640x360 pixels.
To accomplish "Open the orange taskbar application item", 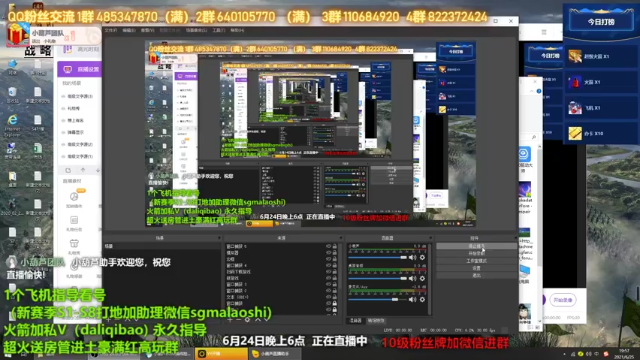I will click(x=221, y=353).
